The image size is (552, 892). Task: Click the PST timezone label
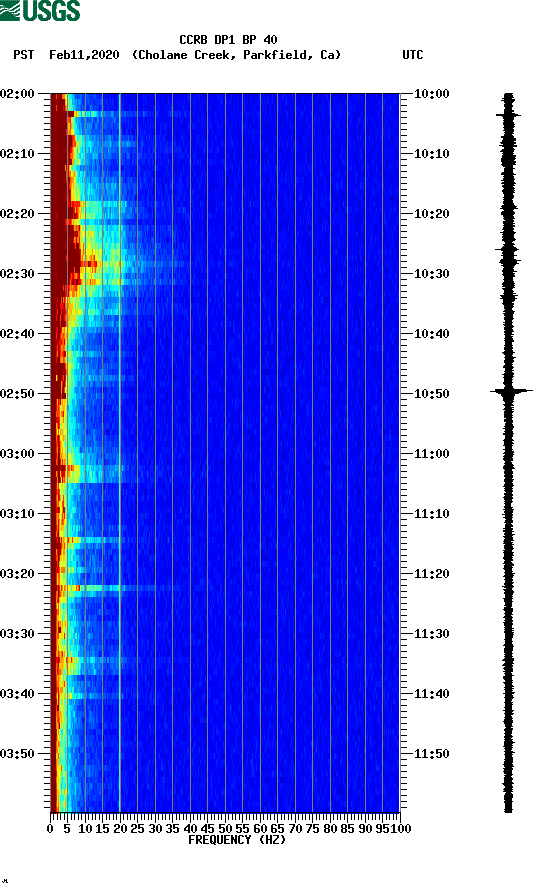(23, 55)
